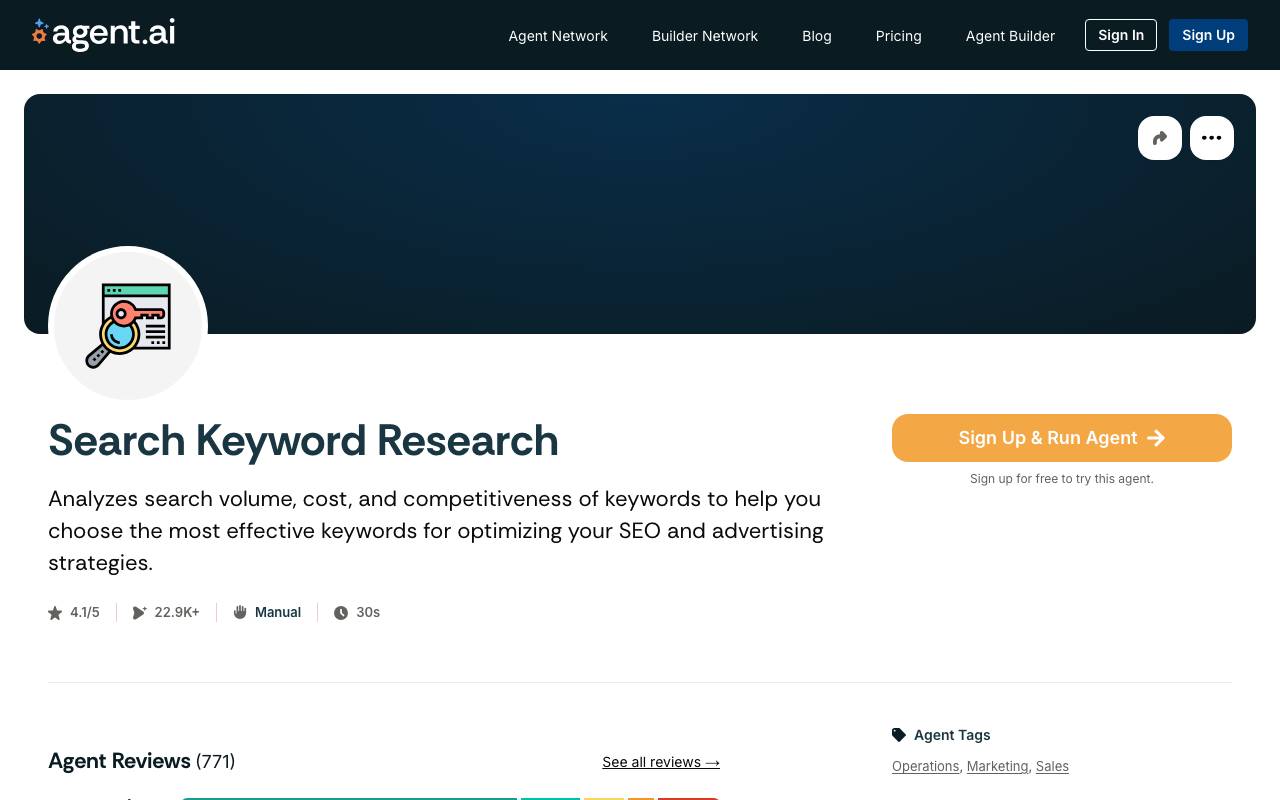The image size is (1280, 800).
Task: Click the Manual trigger label
Action: (278, 612)
